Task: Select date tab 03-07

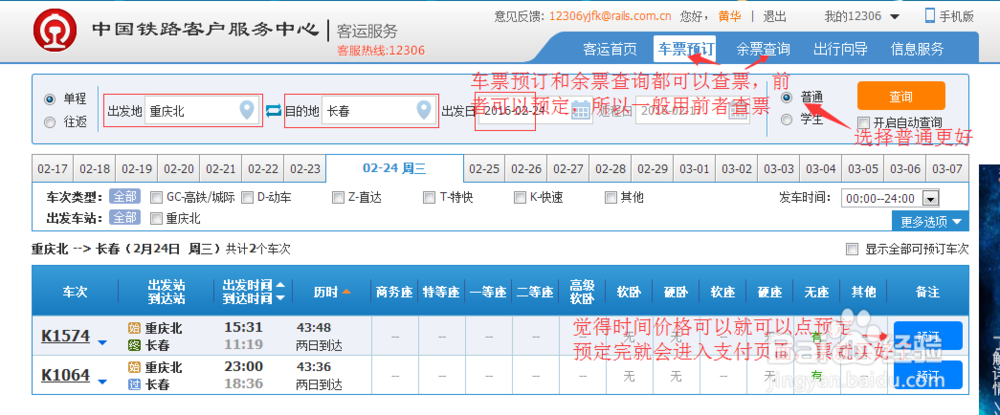Action: 947,169
